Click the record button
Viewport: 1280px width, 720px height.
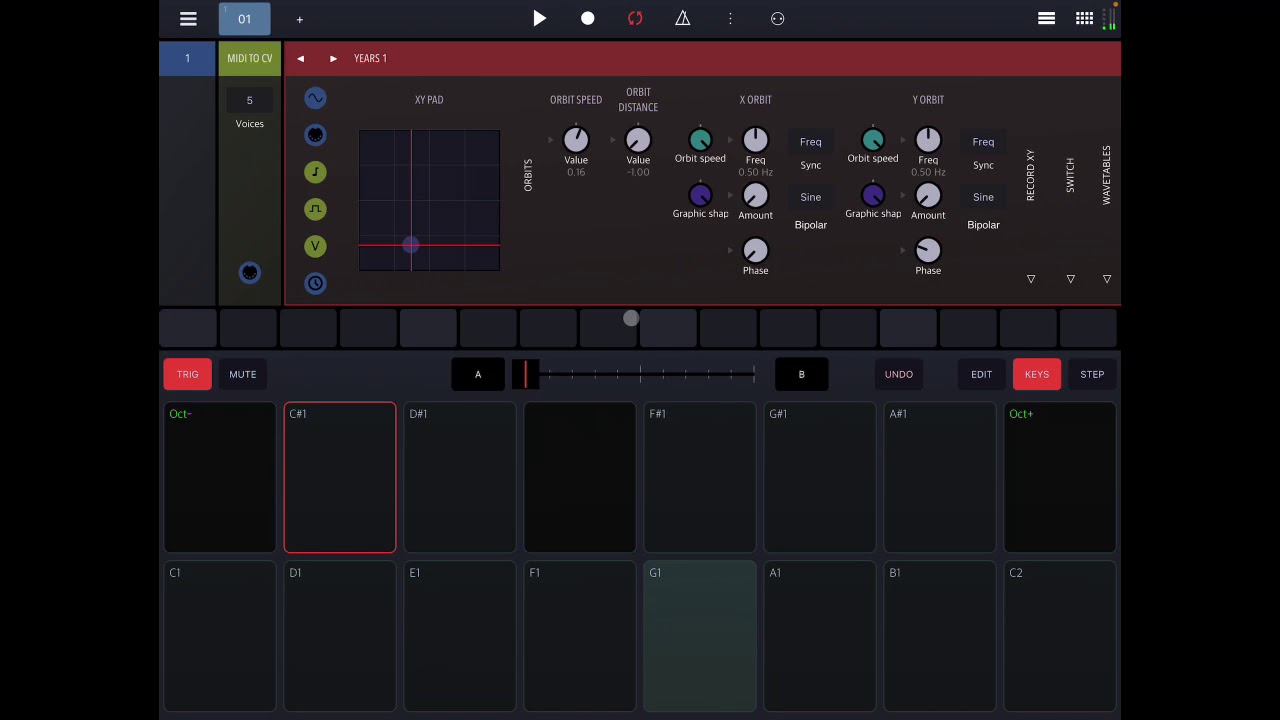(x=588, y=19)
